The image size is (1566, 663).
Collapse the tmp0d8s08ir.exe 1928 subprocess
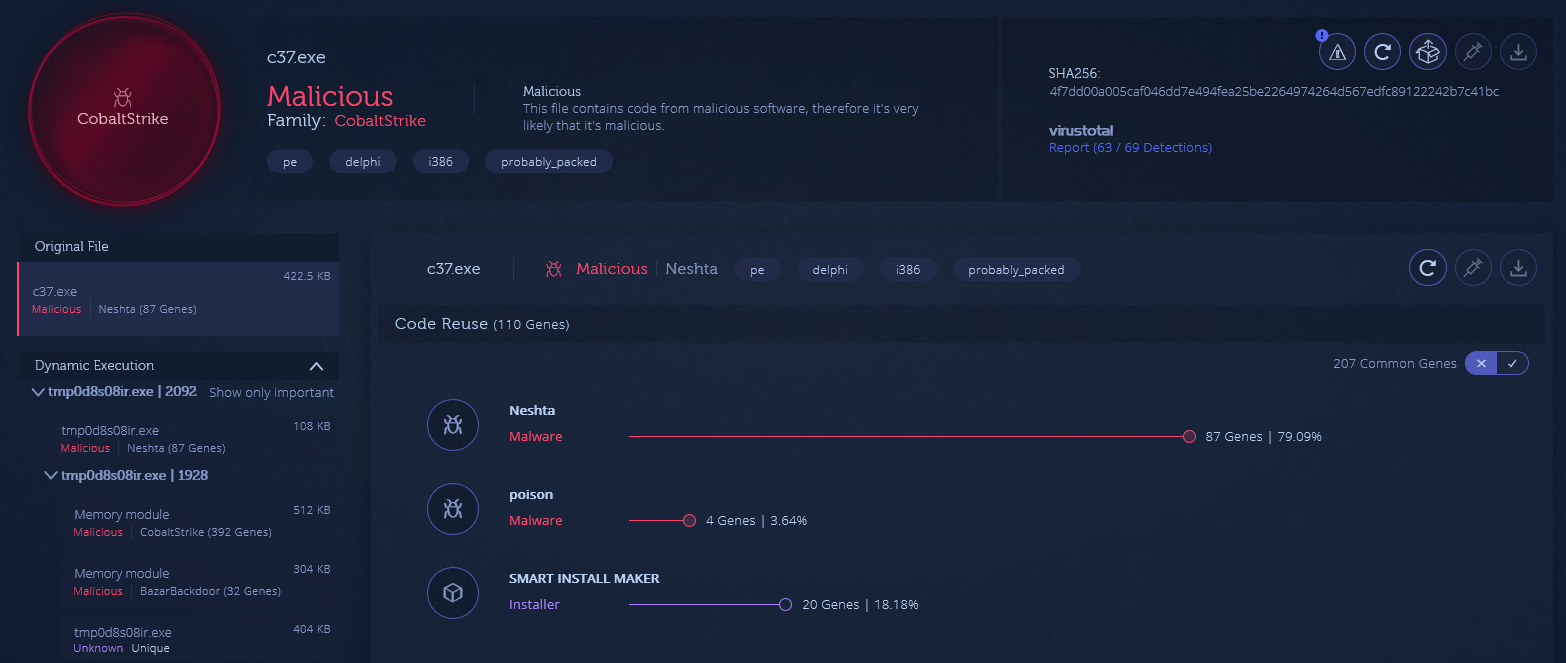coord(51,475)
